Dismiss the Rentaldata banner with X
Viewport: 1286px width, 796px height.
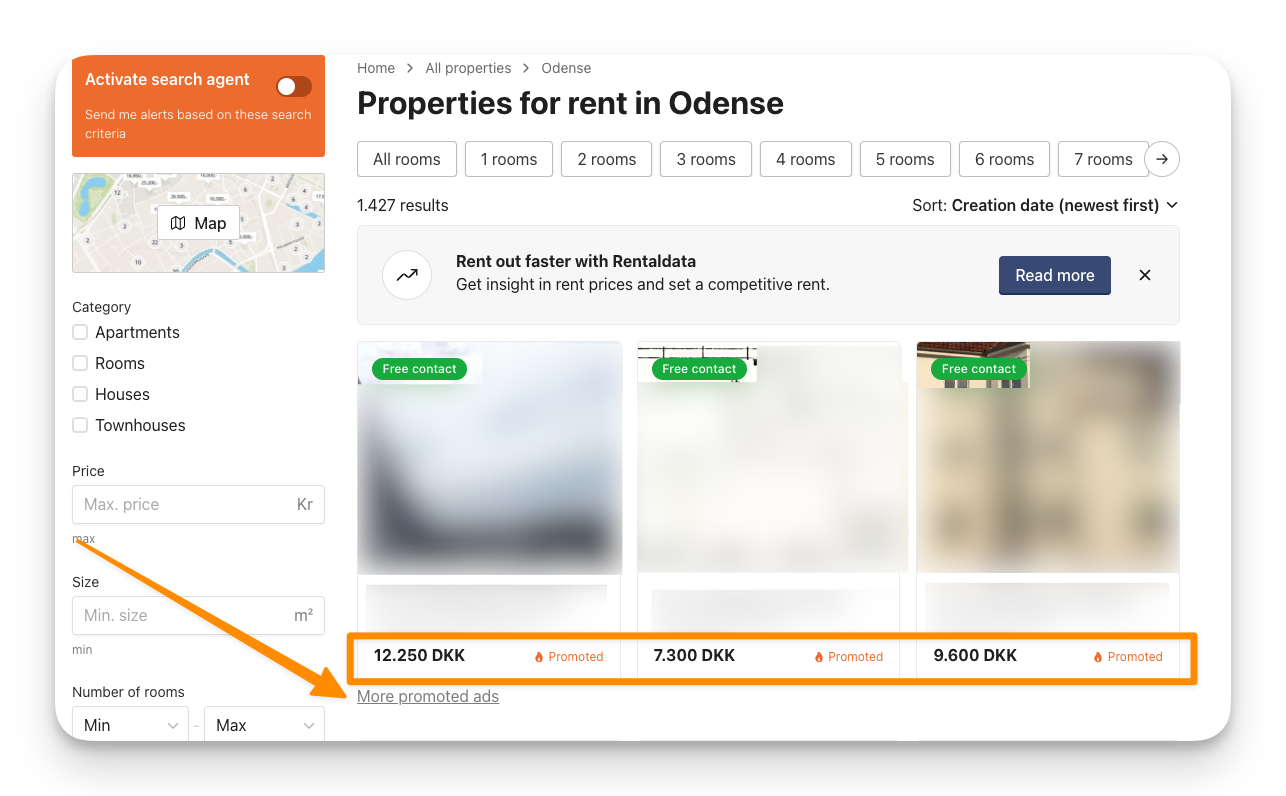[x=1145, y=275]
